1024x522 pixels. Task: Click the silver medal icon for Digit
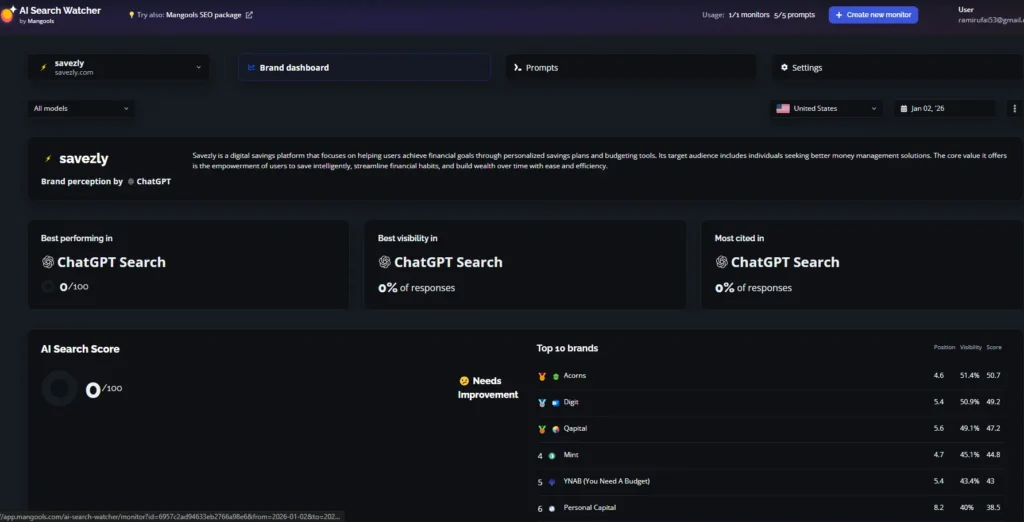541,402
